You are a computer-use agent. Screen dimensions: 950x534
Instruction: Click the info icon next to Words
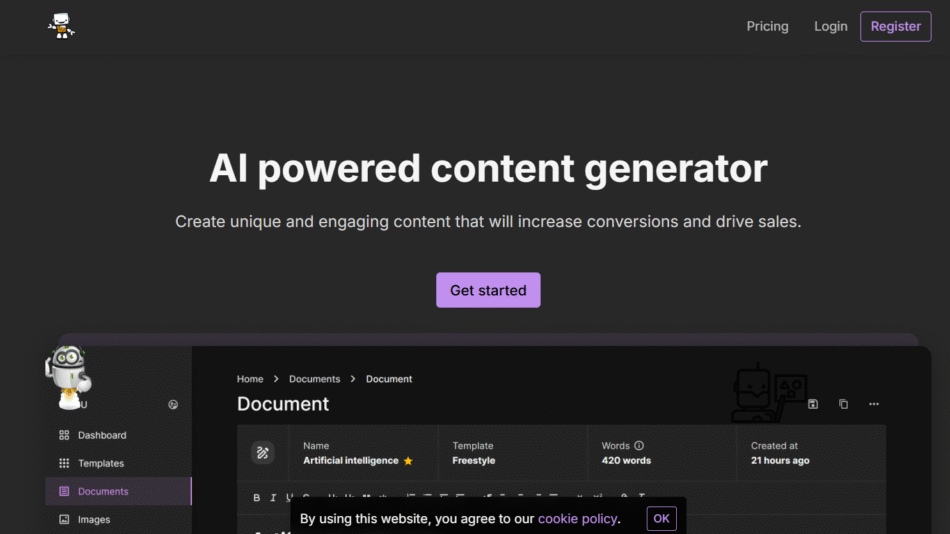(x=639, y=446)
